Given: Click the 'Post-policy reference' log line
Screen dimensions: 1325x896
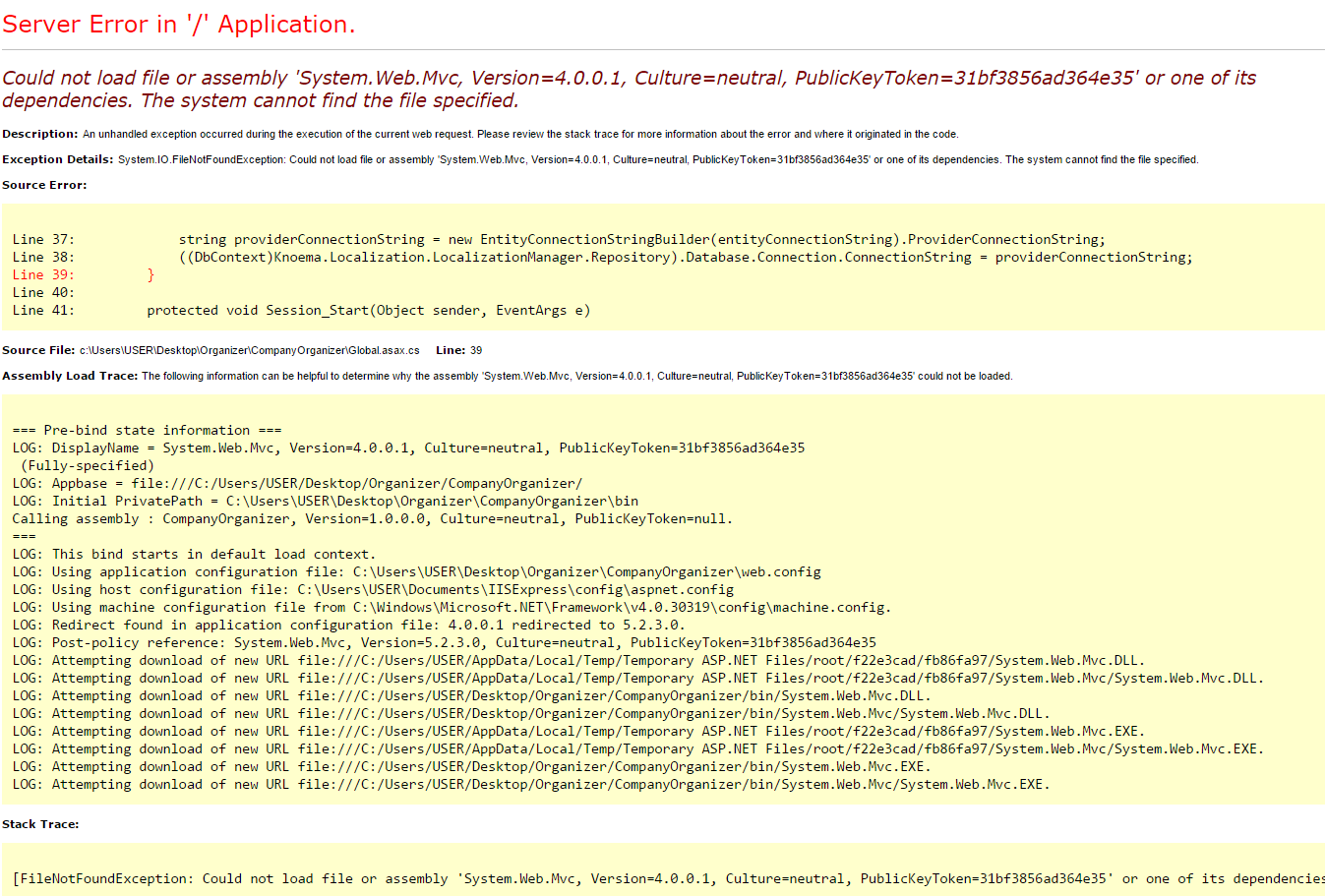Looking at the screenshot, I should [x=444, y=642].
